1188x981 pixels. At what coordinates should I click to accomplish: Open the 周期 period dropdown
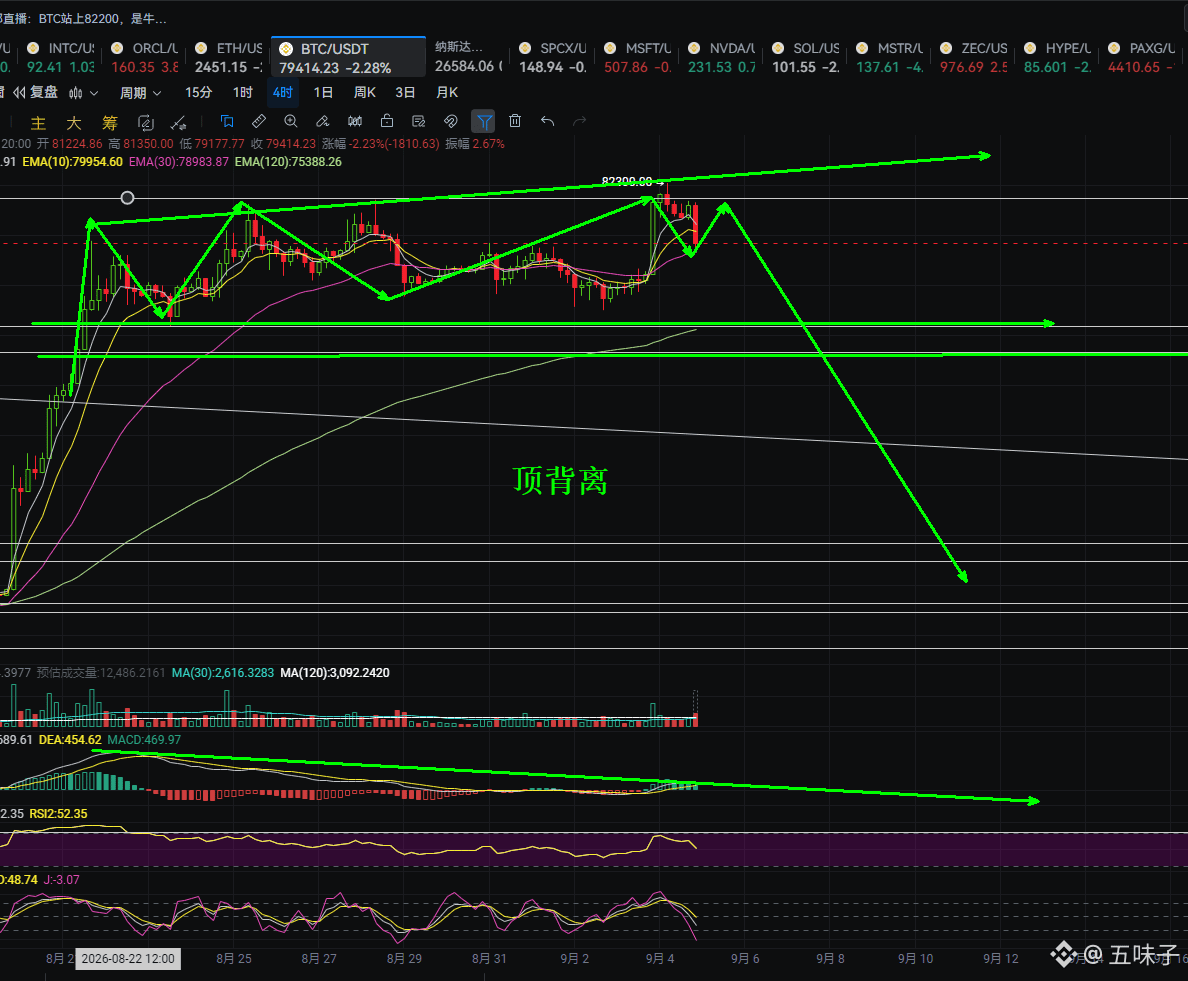[x=140, y=93]
